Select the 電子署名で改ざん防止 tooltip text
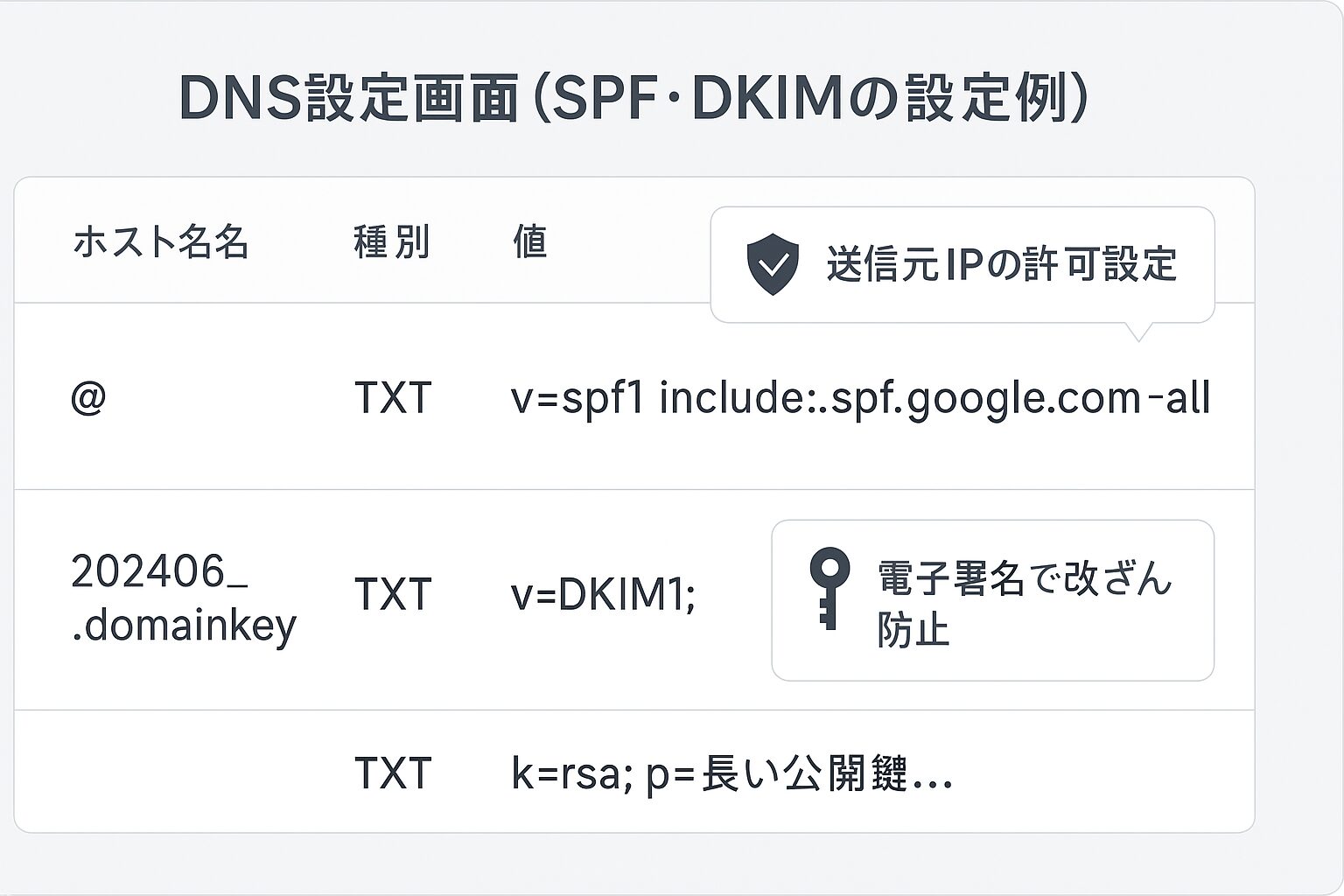Image resolution: width=1344 pixels, height=896 pixels. click(1024, 604)
